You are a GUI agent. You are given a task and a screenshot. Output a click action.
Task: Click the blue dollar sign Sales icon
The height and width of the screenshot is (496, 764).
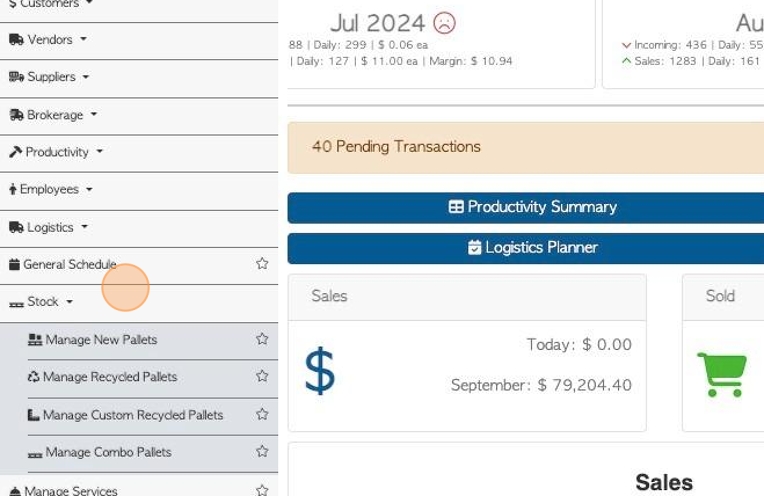[320, 371]
